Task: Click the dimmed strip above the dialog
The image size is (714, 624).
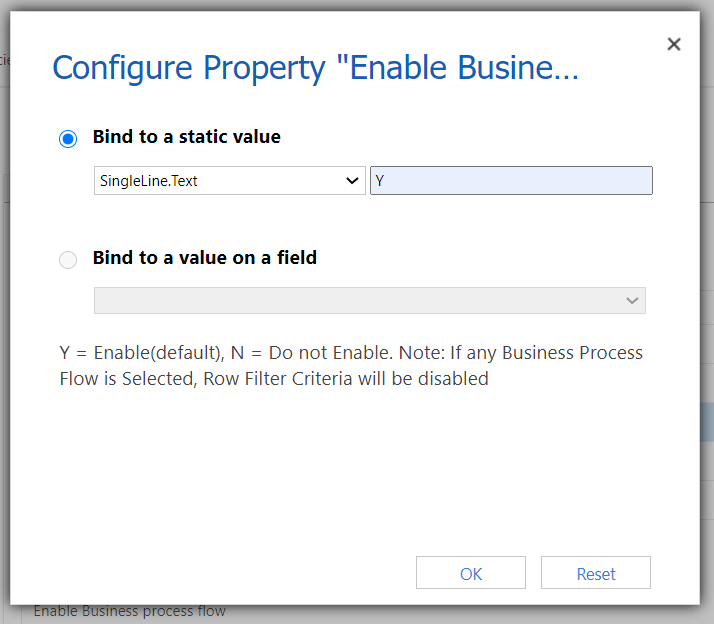Action: 357,5
